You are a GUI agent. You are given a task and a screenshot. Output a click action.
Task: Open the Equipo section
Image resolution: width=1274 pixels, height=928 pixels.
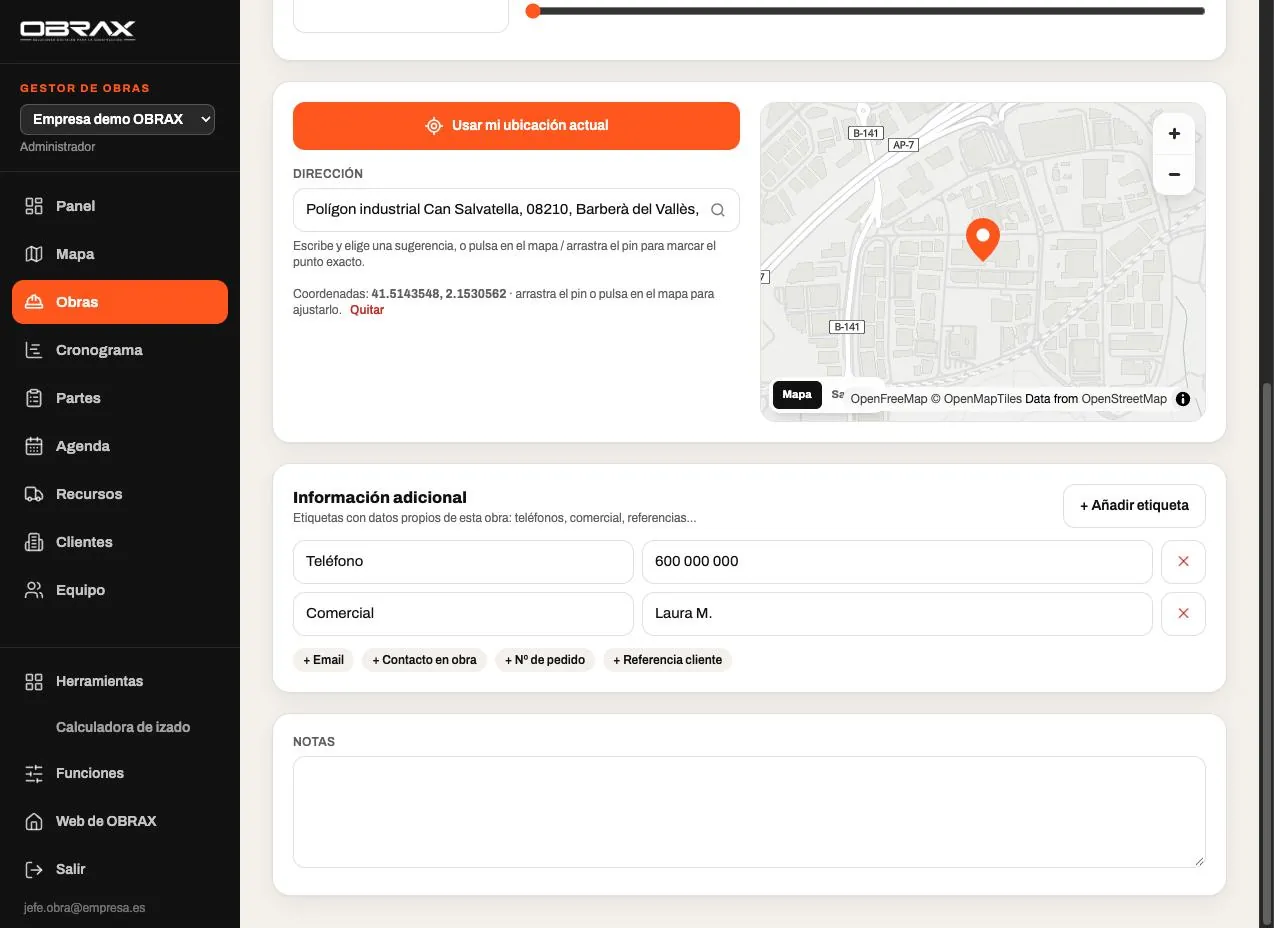click(120, 590)
